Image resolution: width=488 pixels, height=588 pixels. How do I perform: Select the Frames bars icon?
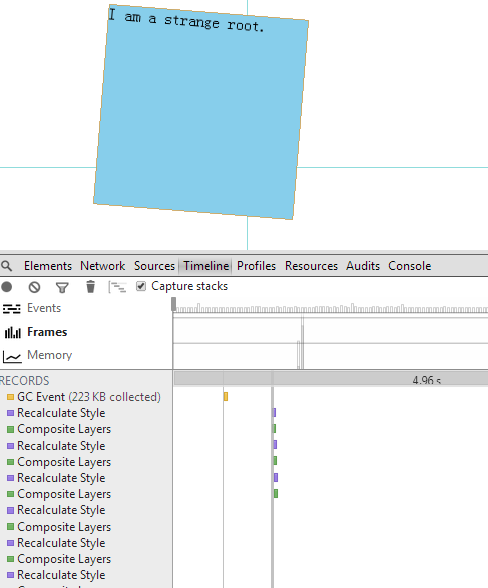[x=12, y=332]
